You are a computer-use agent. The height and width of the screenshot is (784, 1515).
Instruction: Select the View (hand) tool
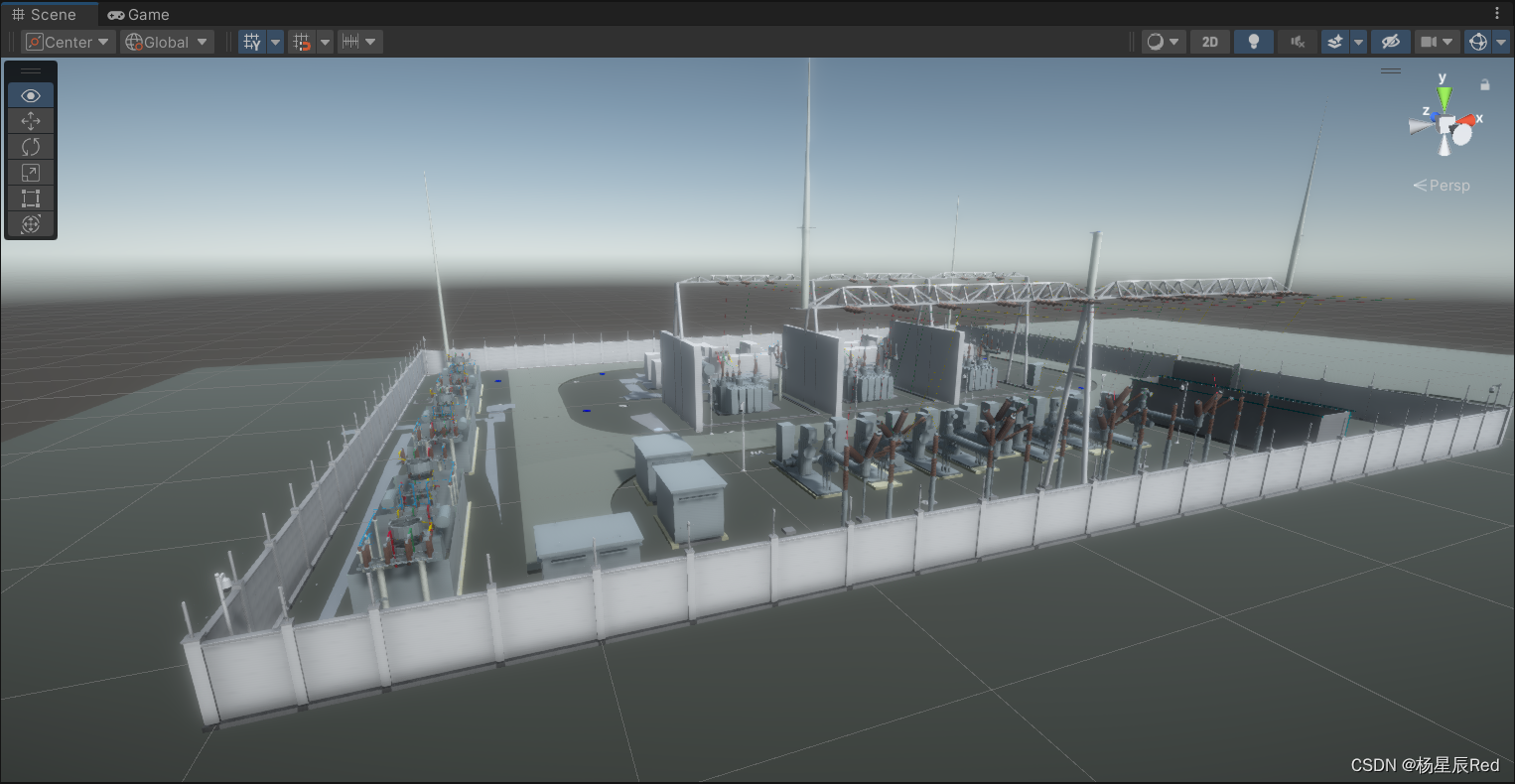pos(30,94)
